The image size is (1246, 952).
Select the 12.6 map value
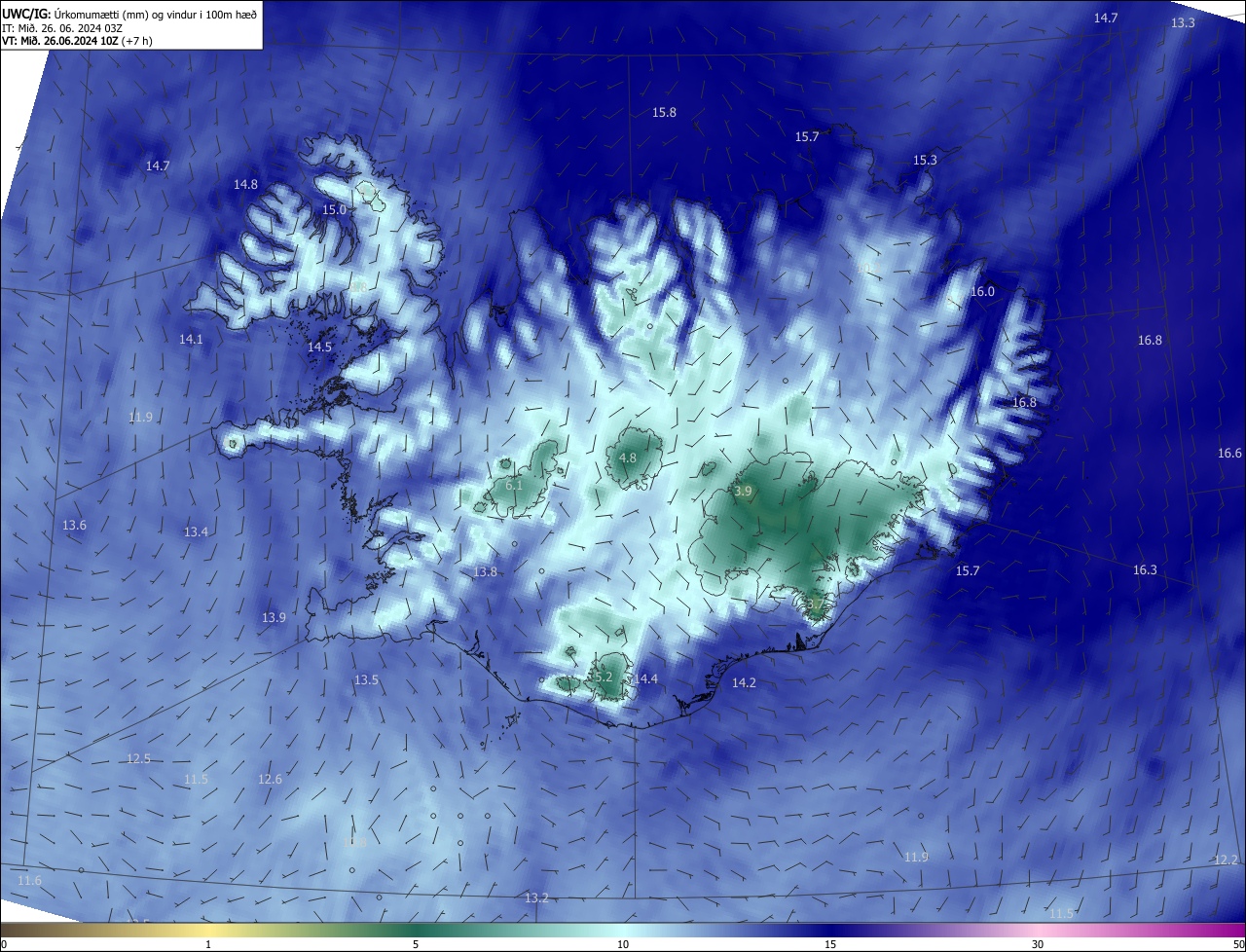[270, 779]
